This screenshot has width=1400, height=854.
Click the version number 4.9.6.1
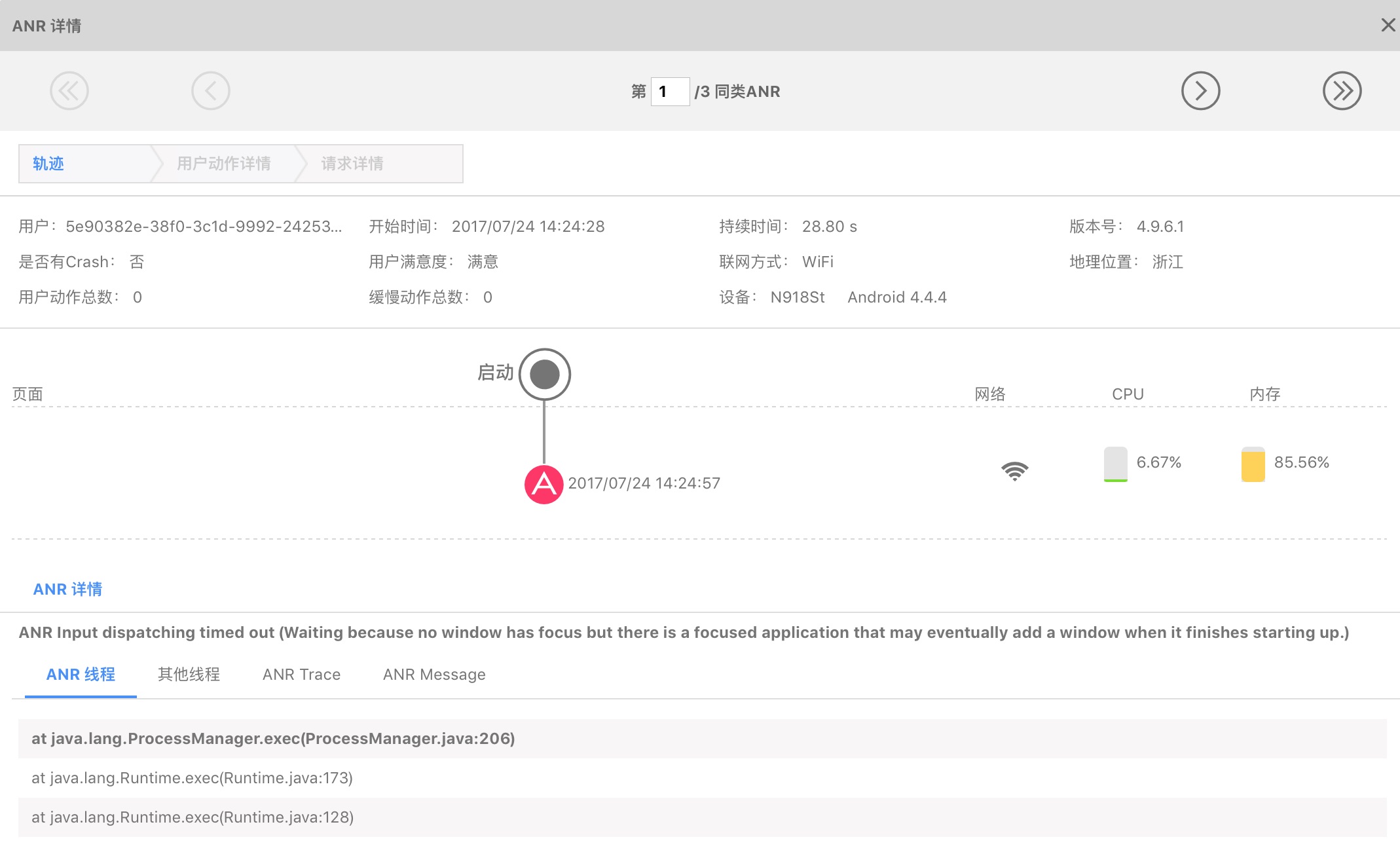[x=1160, y=227]
